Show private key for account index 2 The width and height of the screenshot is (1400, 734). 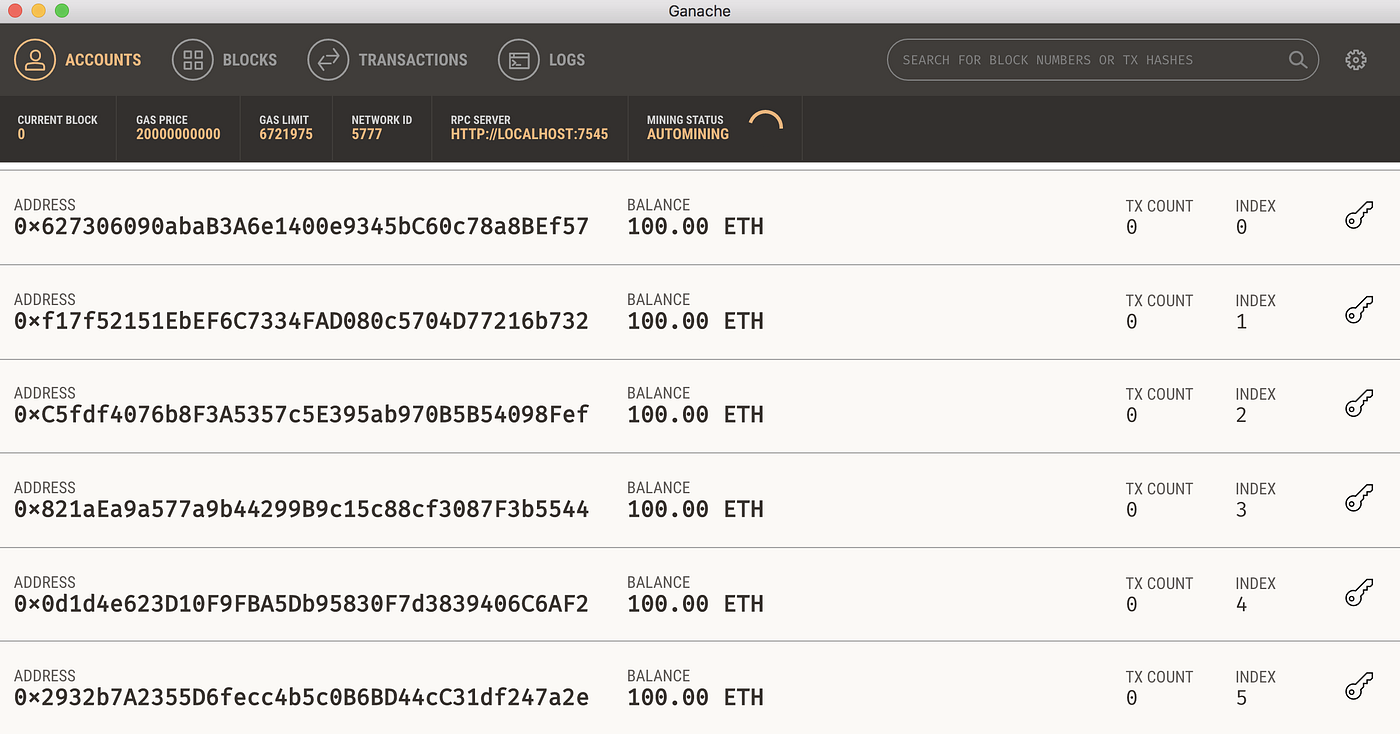point(1358,404)
